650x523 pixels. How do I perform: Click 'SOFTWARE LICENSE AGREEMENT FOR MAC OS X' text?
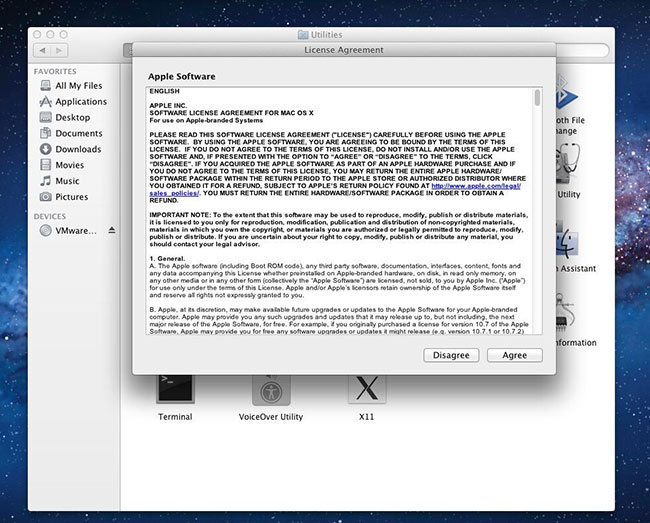(x=231, y=113)
